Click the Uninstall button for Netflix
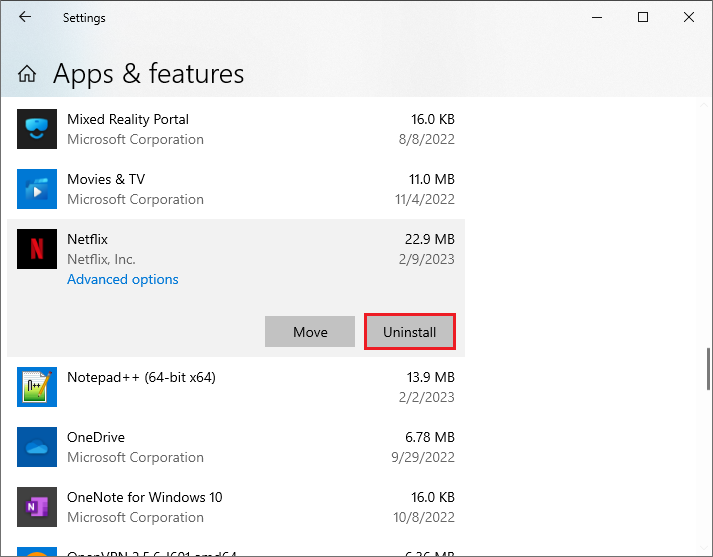This screenshot has width=713, height=557. tap(409, 331)
